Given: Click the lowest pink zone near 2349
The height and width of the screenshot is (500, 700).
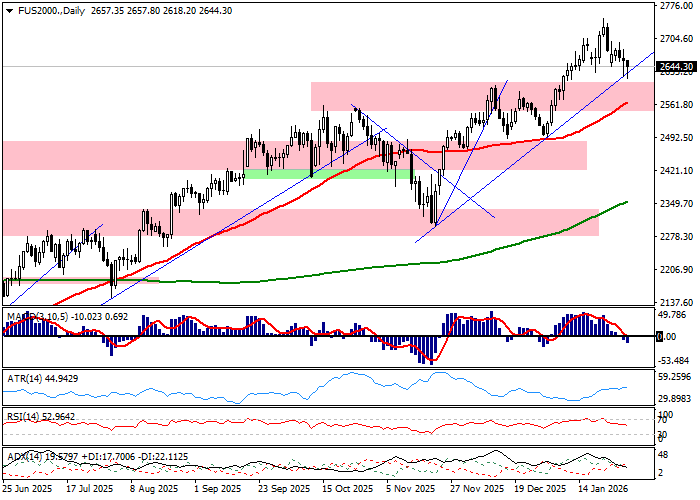Looking at the screenshot, I should 300,222.
